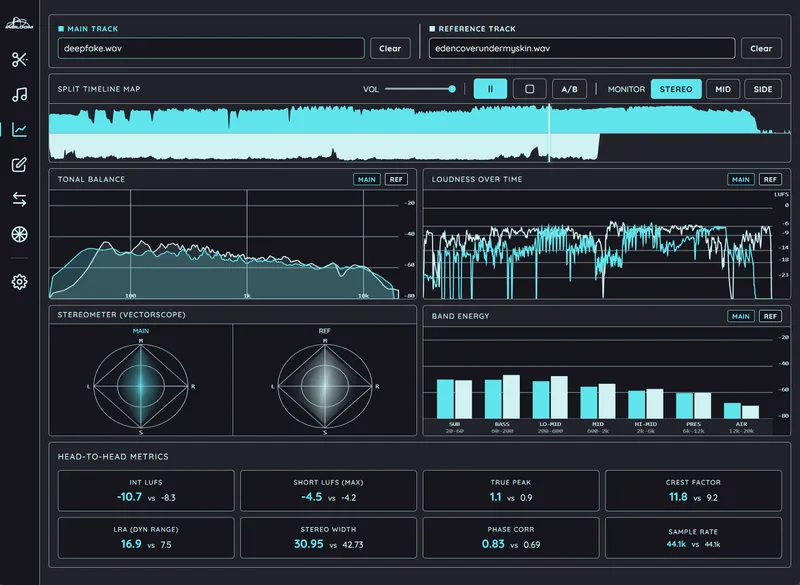The image size is (800, 585).
Task: Stop playback with the square button
Action: [x=530, y=89]
